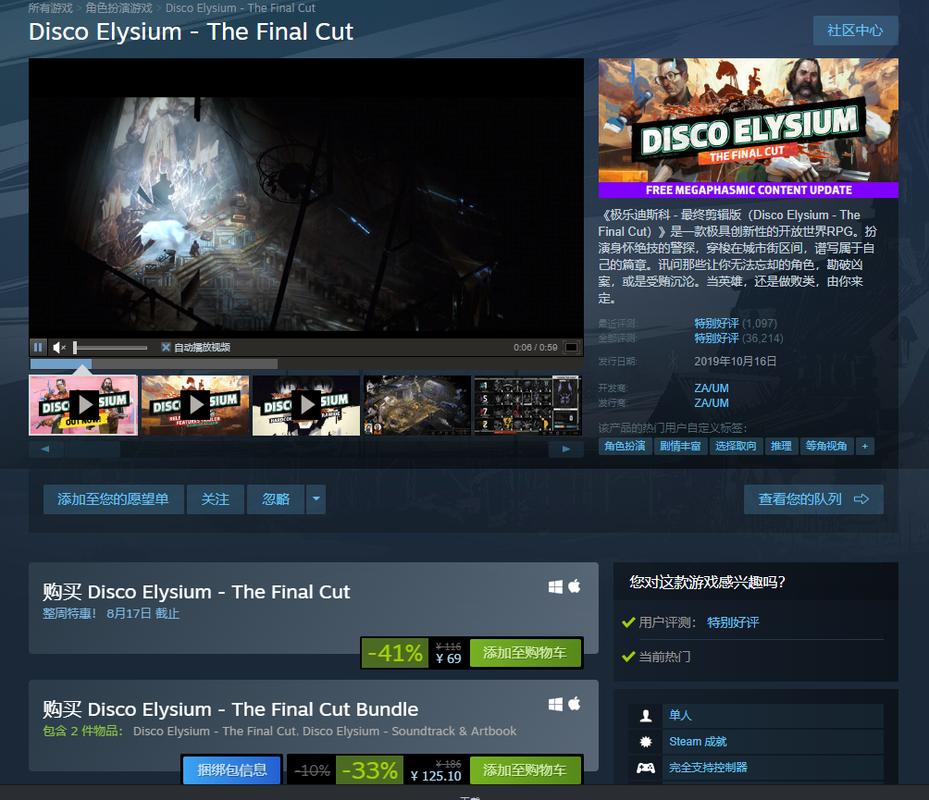This screenshot has width=929, height=800.
Task: Open the developer ZA/UM link
Action: 712,388
